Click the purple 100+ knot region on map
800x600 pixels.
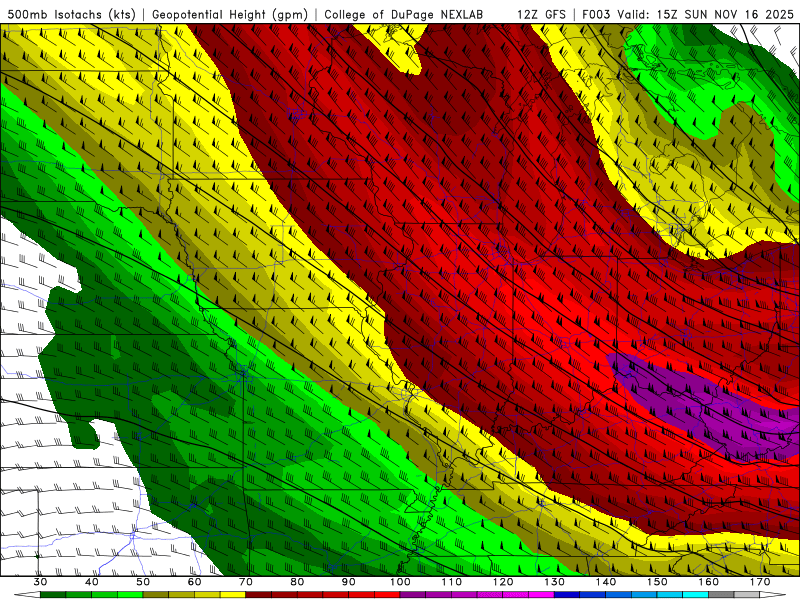[704, 408]
